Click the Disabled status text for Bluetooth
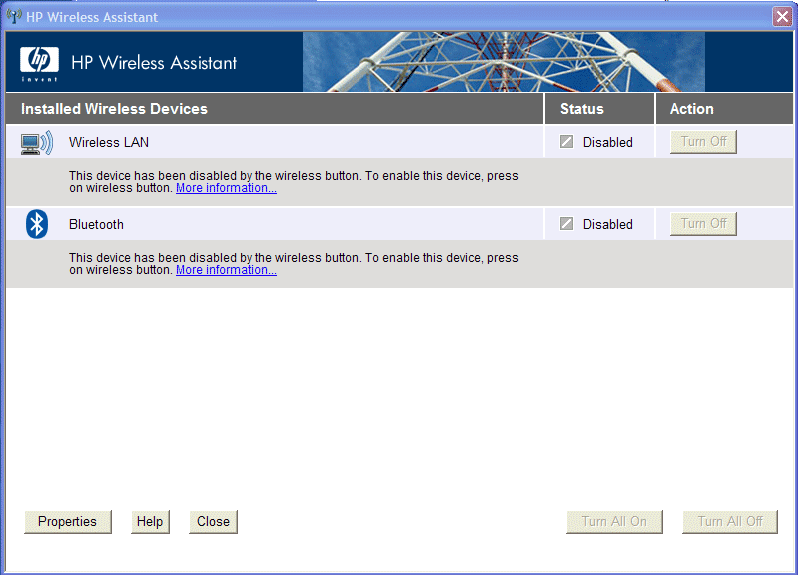The image size is (798, 575). (x=608, y=224)
